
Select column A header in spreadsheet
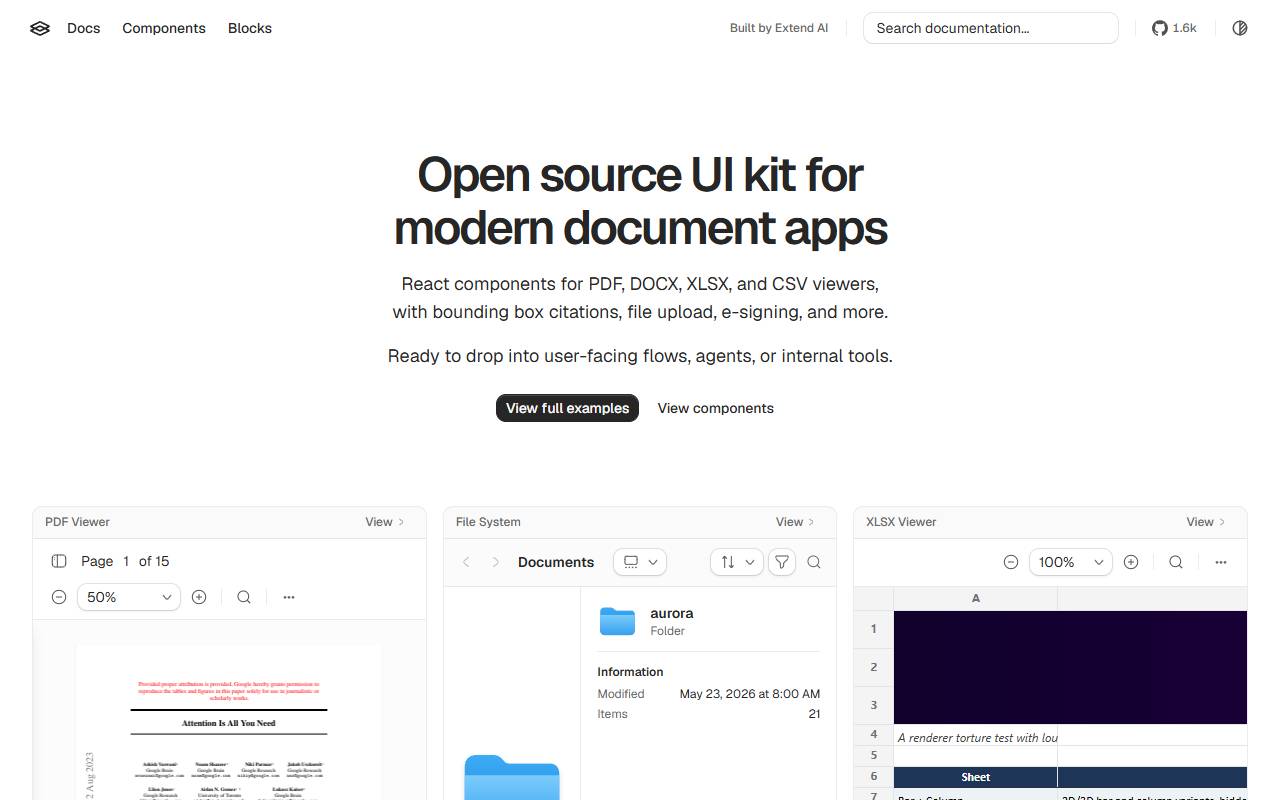point(976,598)
